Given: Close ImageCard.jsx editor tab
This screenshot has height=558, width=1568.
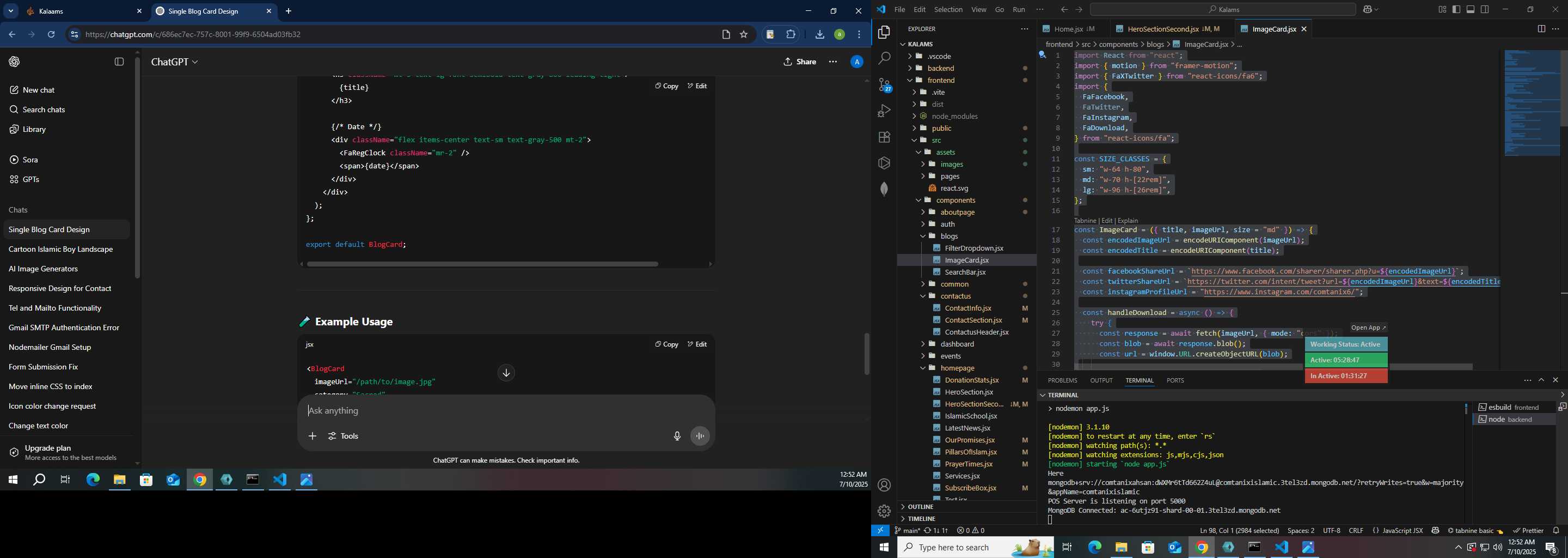Looking at the screenshot, I should tap(1303, 29).
